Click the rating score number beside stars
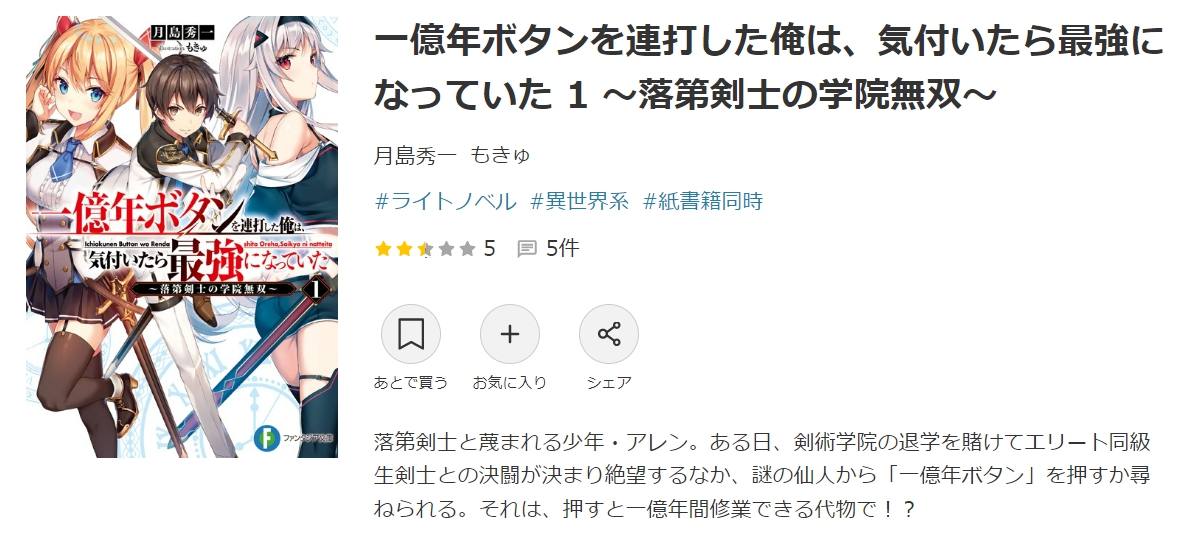 coord(489,249)
